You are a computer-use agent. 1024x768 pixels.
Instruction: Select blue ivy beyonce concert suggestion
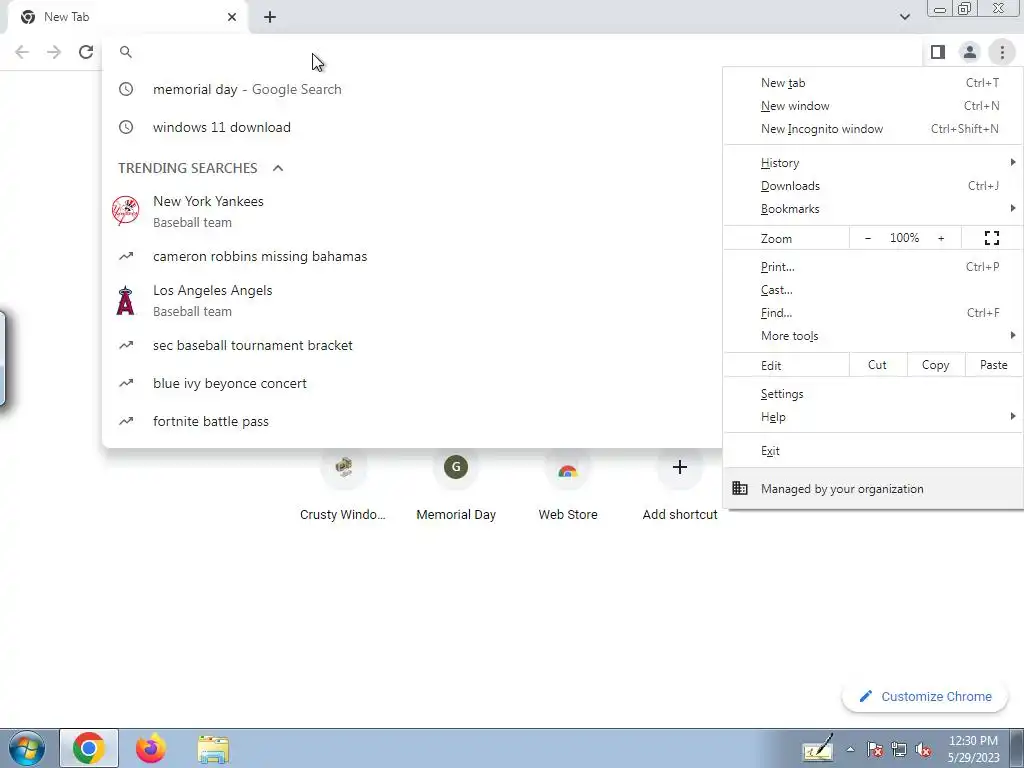(412, 383)
